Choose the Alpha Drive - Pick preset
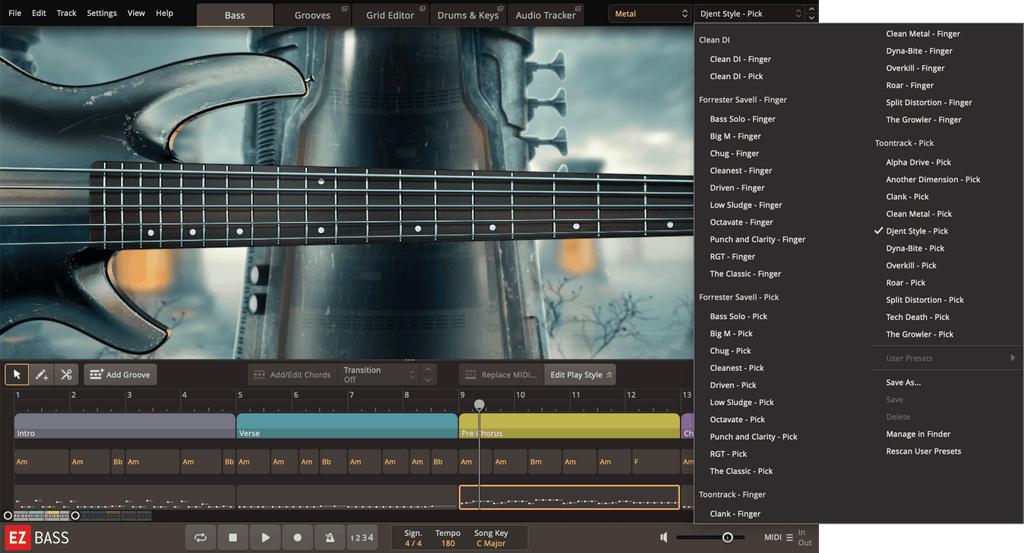 click(x=918, y=163)
